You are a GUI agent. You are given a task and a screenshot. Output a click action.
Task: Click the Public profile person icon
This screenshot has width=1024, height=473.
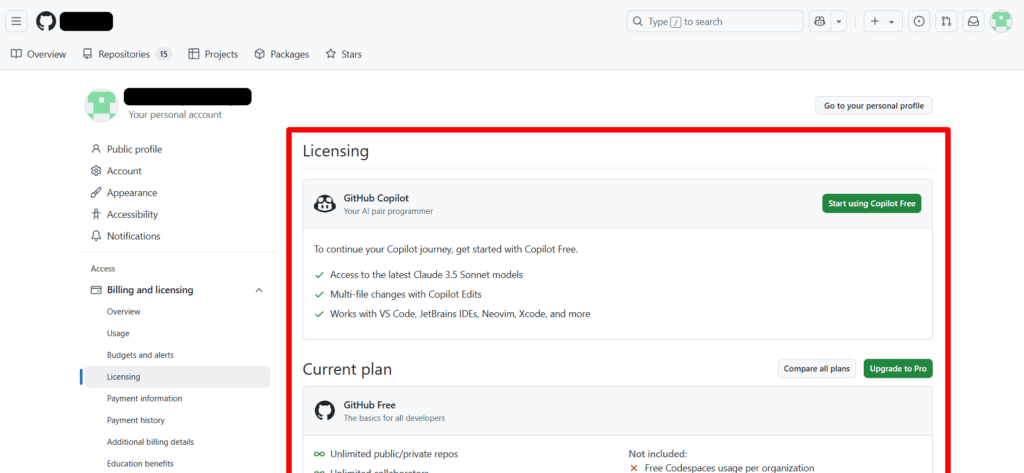(x=96, y=149)
